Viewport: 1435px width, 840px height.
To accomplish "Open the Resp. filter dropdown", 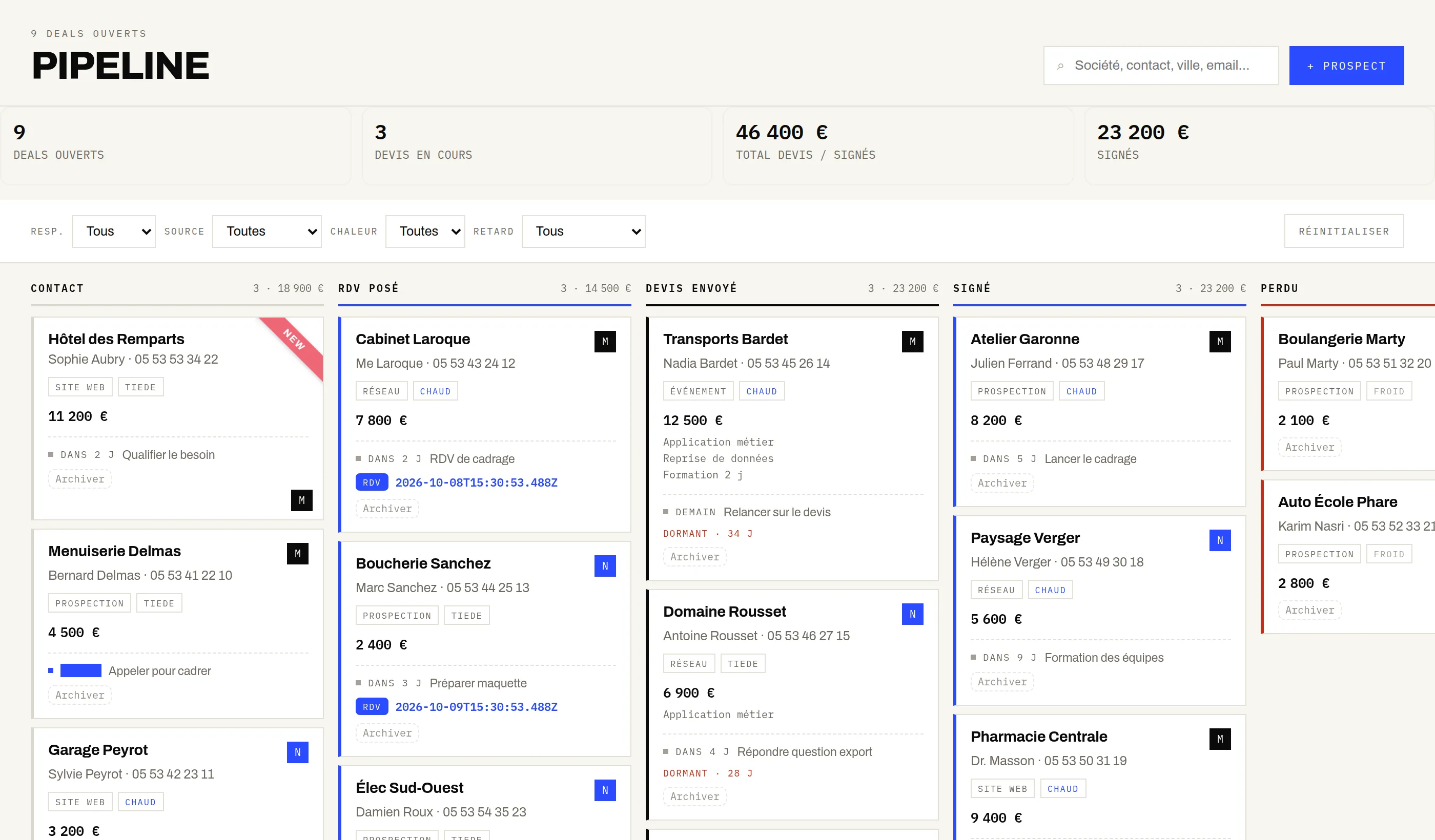I will (113, 231).
